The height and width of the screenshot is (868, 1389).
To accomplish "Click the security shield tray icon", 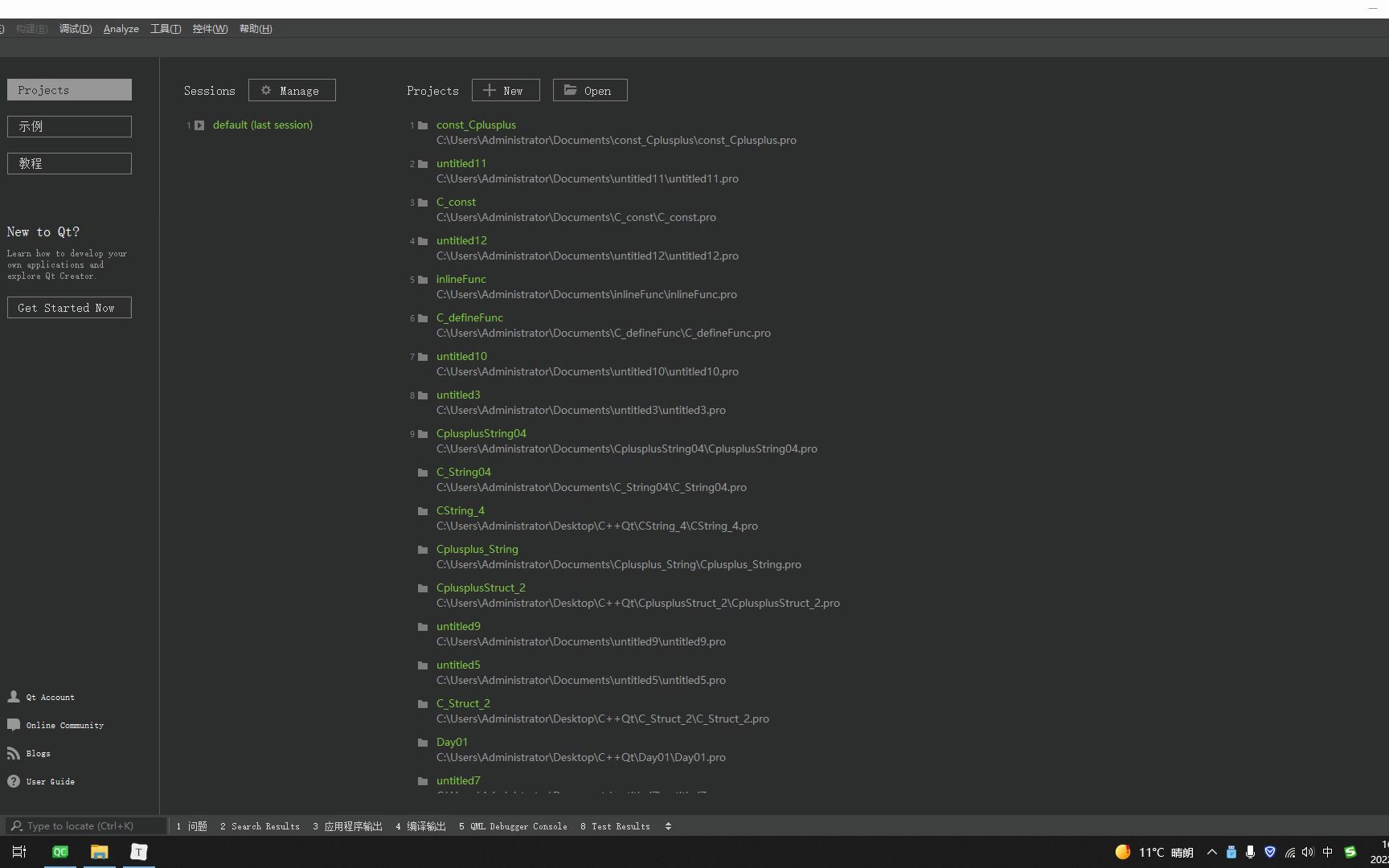I will coord(1270,852).
